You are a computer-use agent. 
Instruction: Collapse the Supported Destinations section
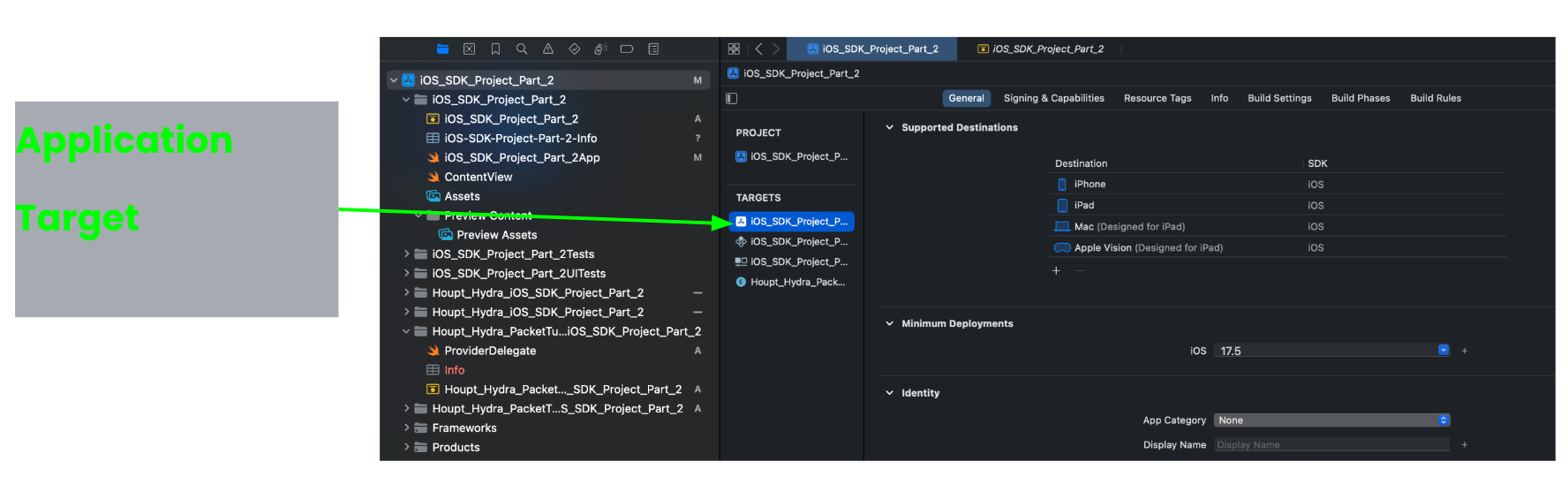(889, 128)
